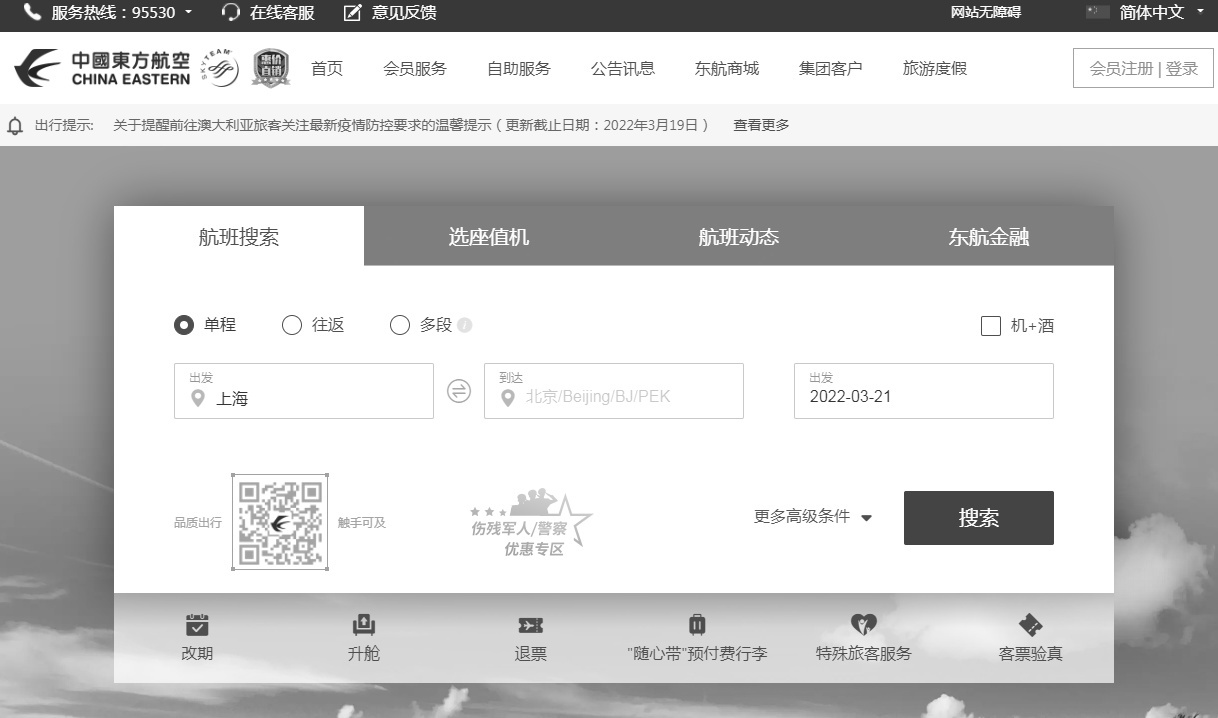Click the travel notice bell icon
This screenshot has width=1218, height=718.
pos(14,125)
